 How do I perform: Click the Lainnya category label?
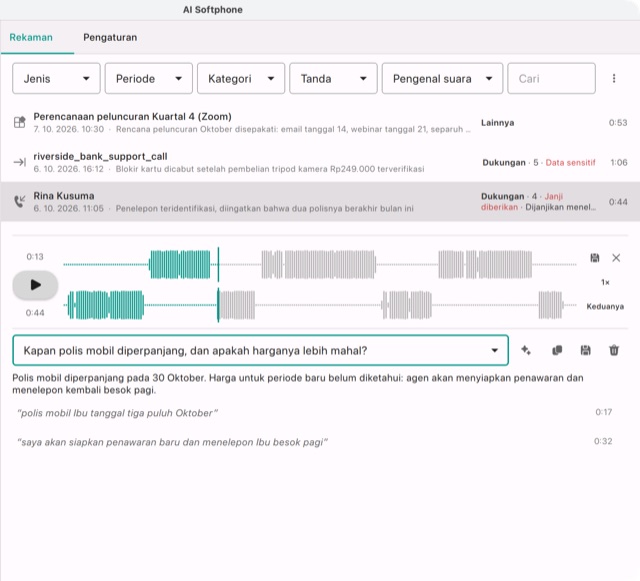pyautogui.click(x=497, y=122)
